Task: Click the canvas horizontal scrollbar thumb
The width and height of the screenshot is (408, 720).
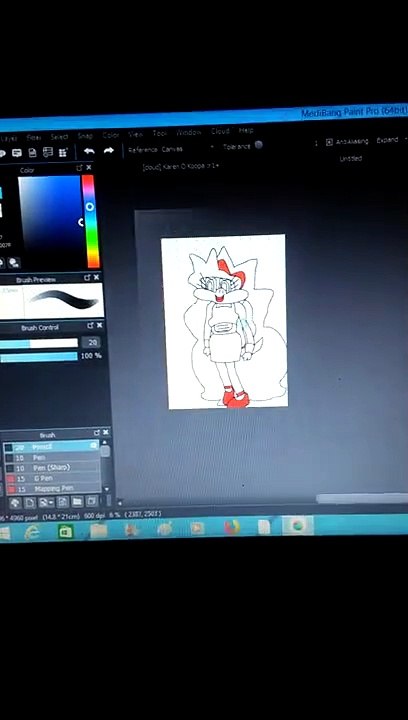Action: [362, 499]
